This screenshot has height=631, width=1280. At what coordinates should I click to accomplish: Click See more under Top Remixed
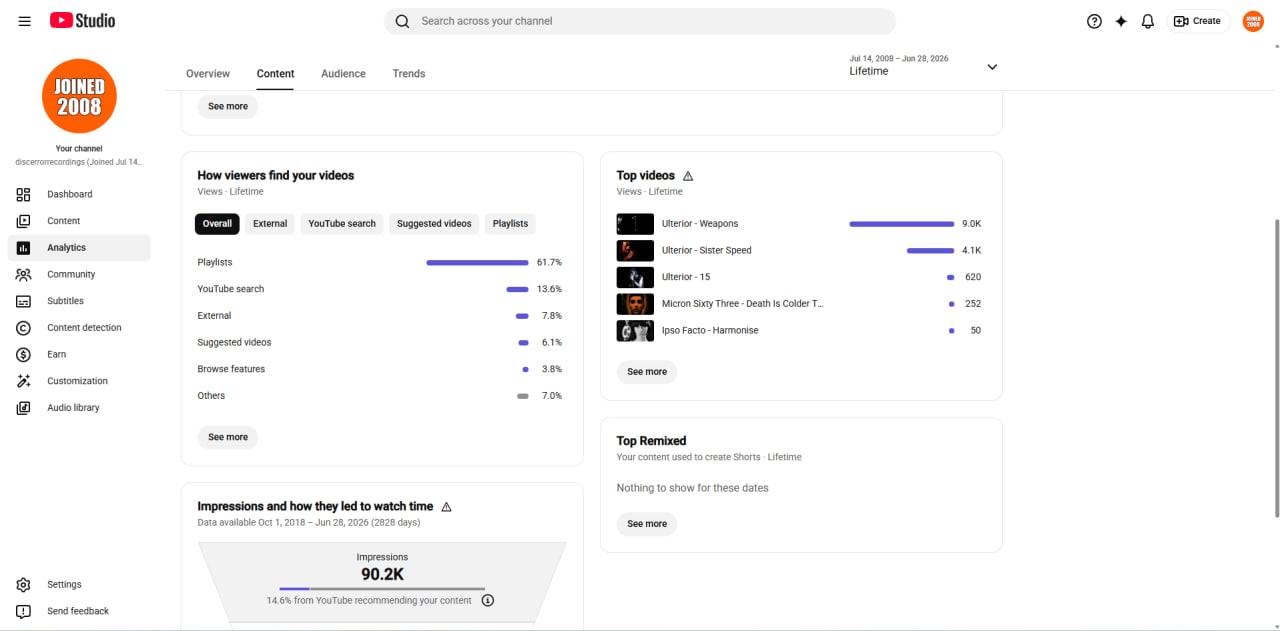point(647,524)
